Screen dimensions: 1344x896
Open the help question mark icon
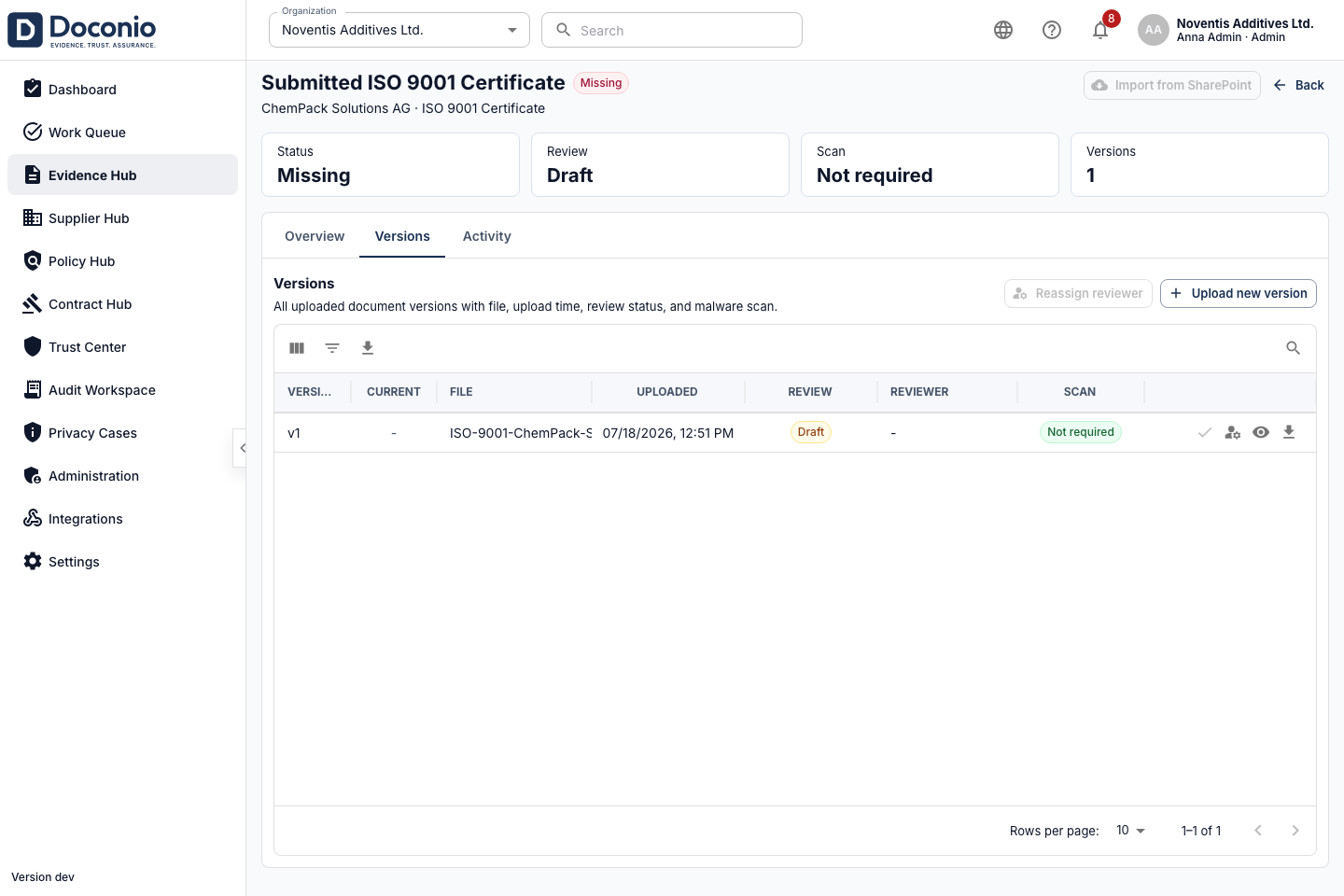pyautogui.click(x=1052, y=30)
